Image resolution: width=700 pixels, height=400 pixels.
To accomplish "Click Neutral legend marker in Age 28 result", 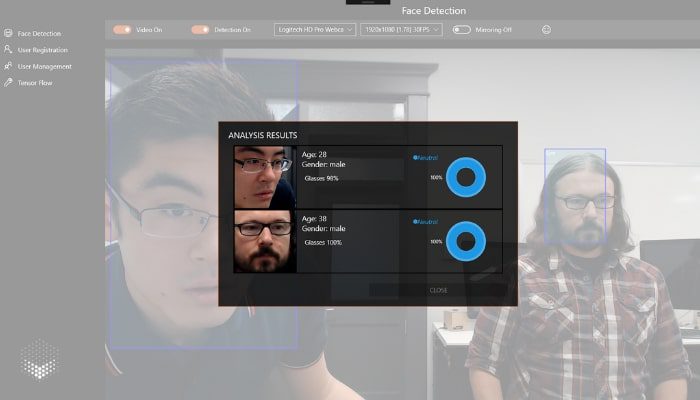I will click(415, 158).
